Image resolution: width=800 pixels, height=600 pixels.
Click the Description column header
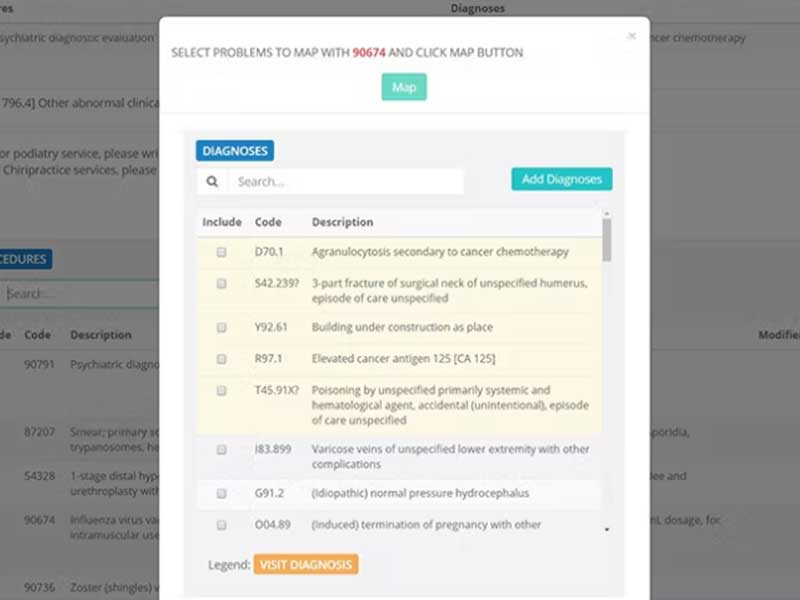click(x=342, y=222)
